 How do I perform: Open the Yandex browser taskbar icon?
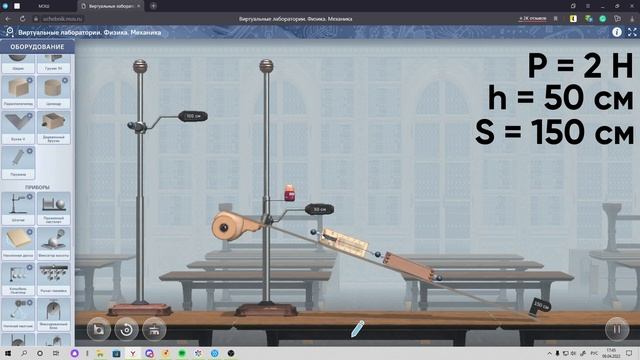click(133, 353)
